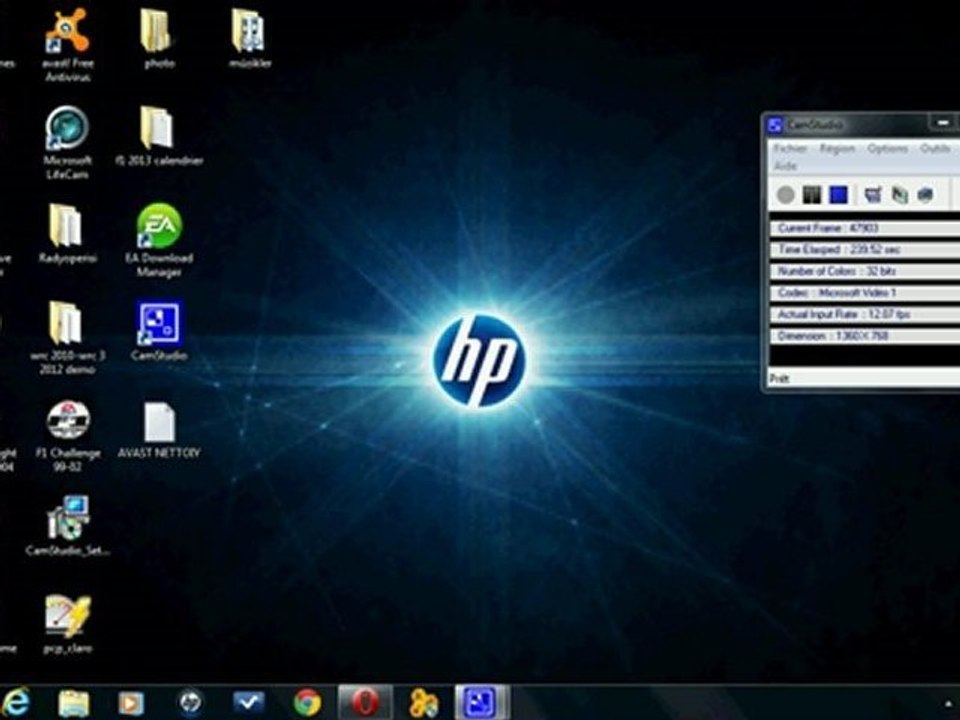Click the 'Actual Input Rate' line
Screen dimensions: 960x720
(x=864, y=314)
